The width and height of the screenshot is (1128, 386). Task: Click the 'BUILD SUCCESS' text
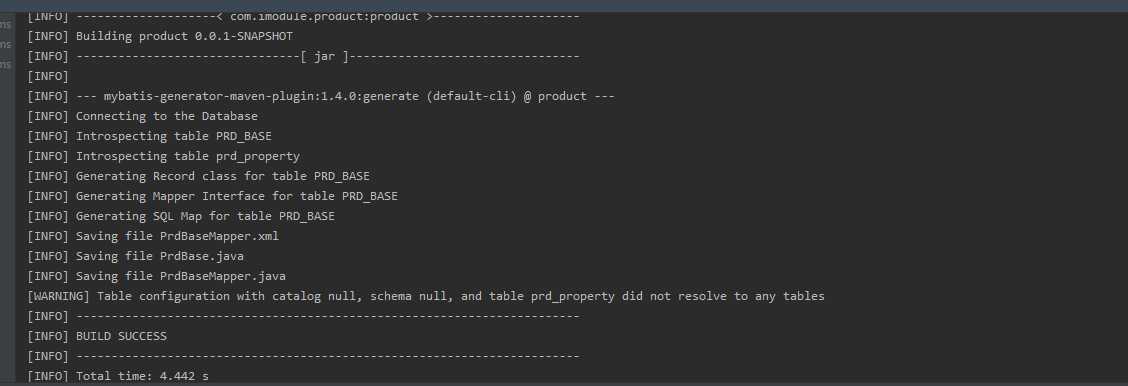[121, 336]
